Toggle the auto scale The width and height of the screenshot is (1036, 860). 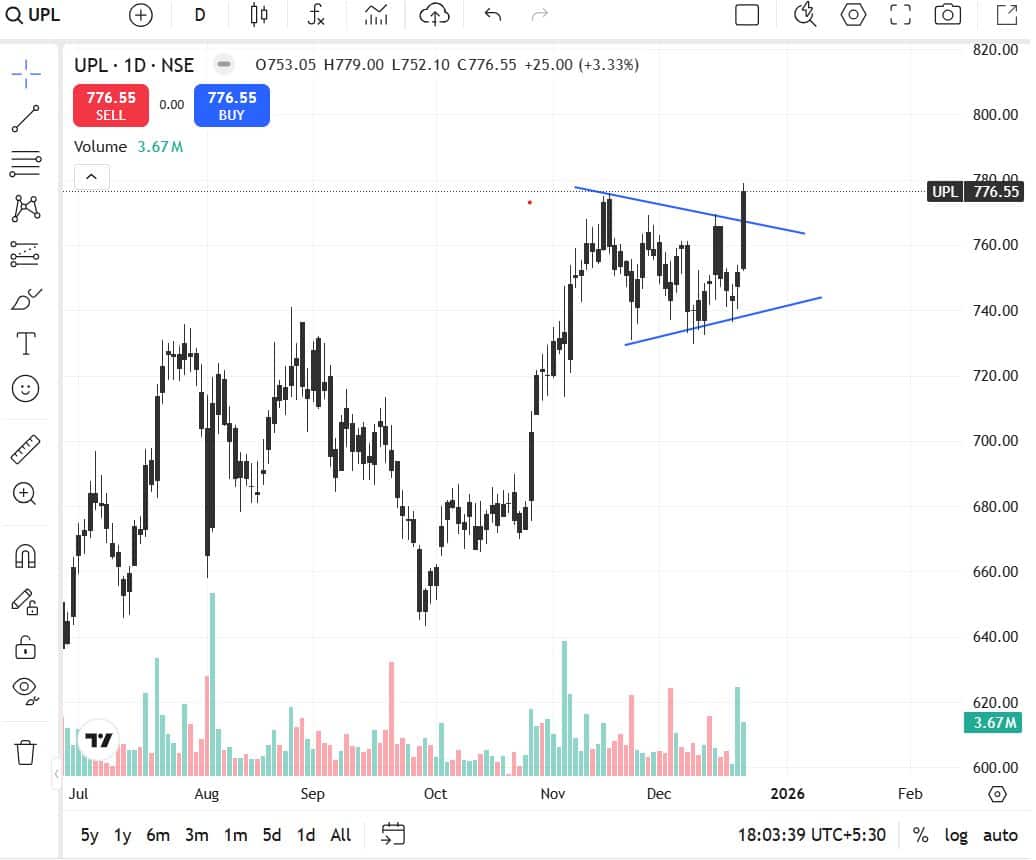pyautogui.click(x=1000, y=836)
